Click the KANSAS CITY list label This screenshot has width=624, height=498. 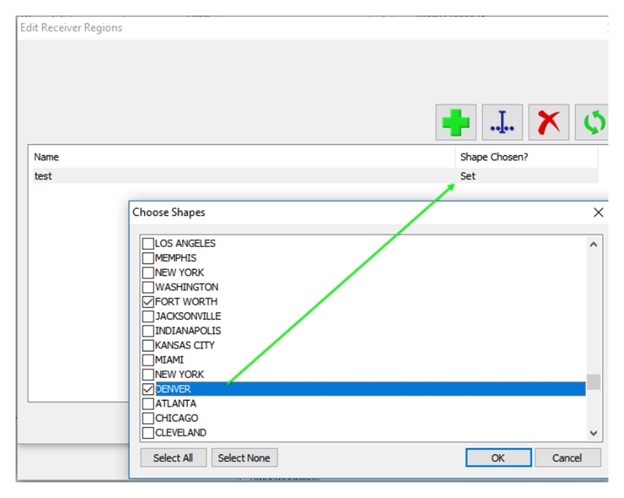point(185,345)
